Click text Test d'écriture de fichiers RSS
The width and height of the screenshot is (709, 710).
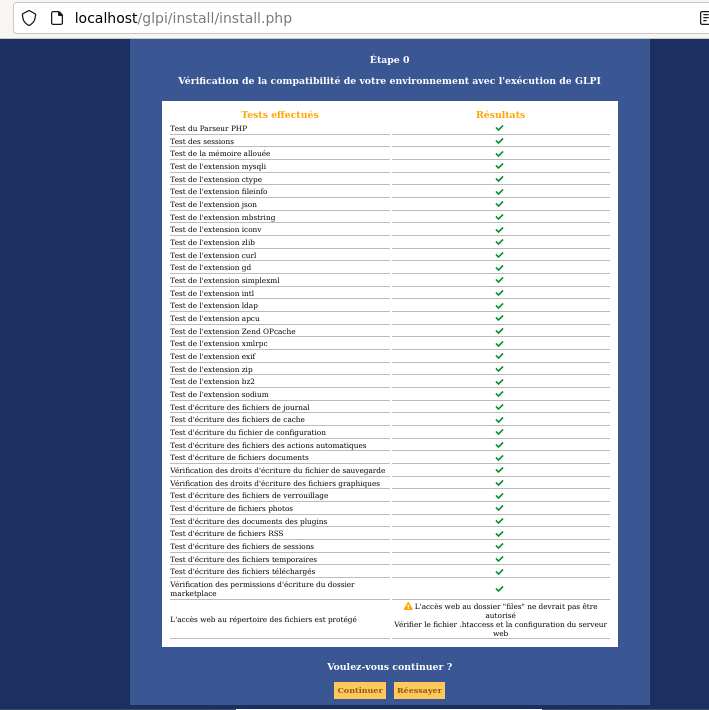[x=227, y=533]
